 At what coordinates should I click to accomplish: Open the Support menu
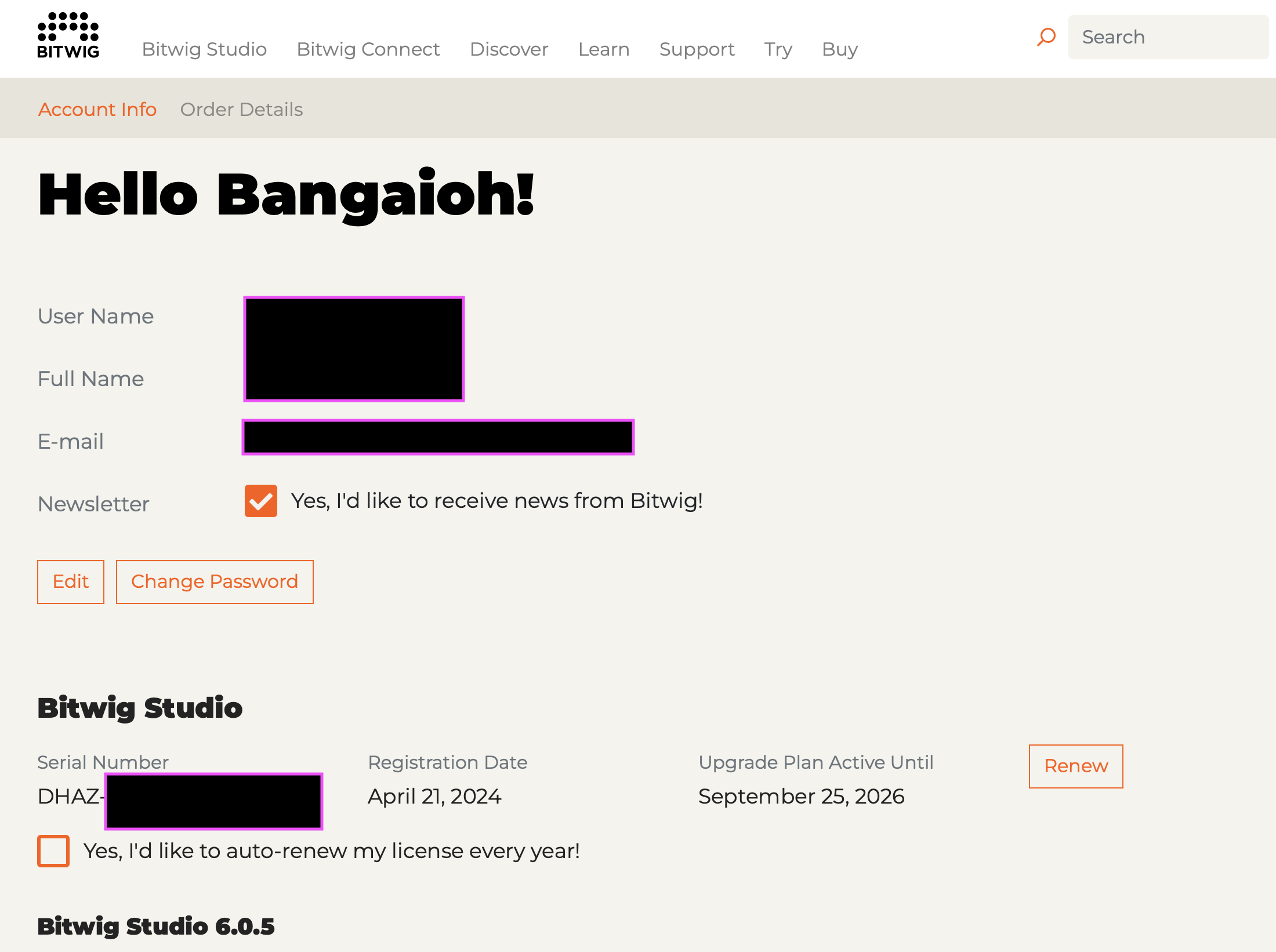pos(697,49)
